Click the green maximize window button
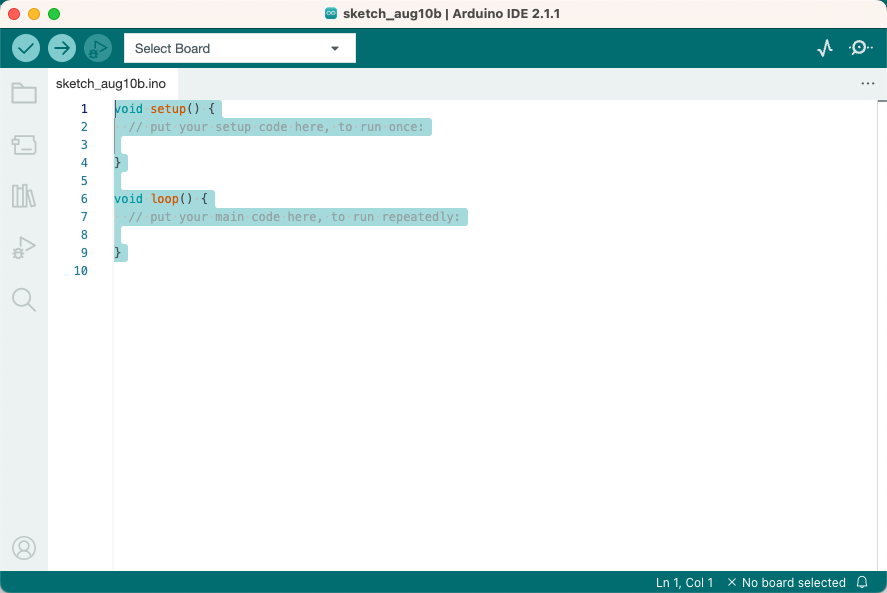The width and height of the screenshot is (887, 593). point(54,14)
